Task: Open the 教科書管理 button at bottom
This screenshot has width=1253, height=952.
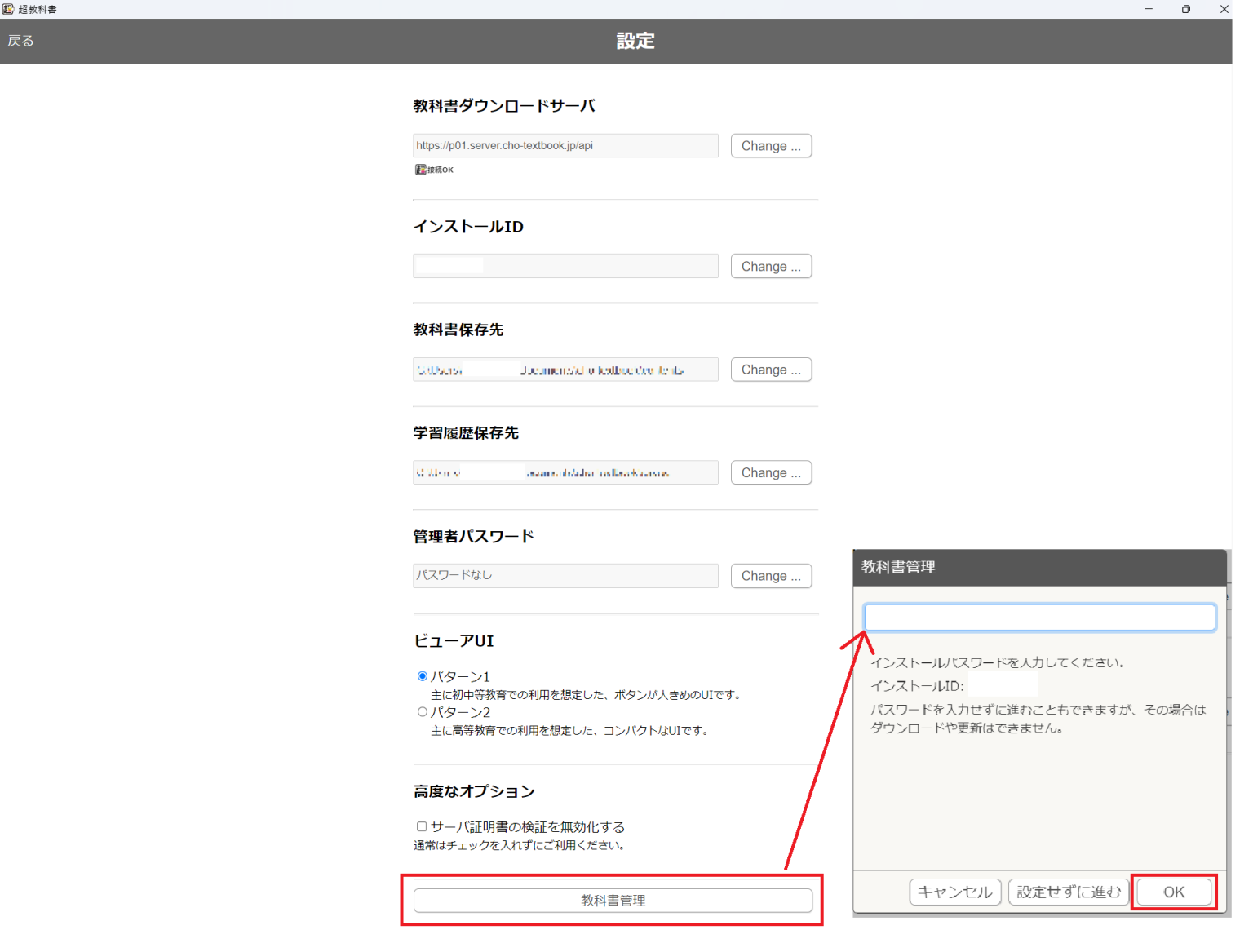Action: [x=613, y=901]
